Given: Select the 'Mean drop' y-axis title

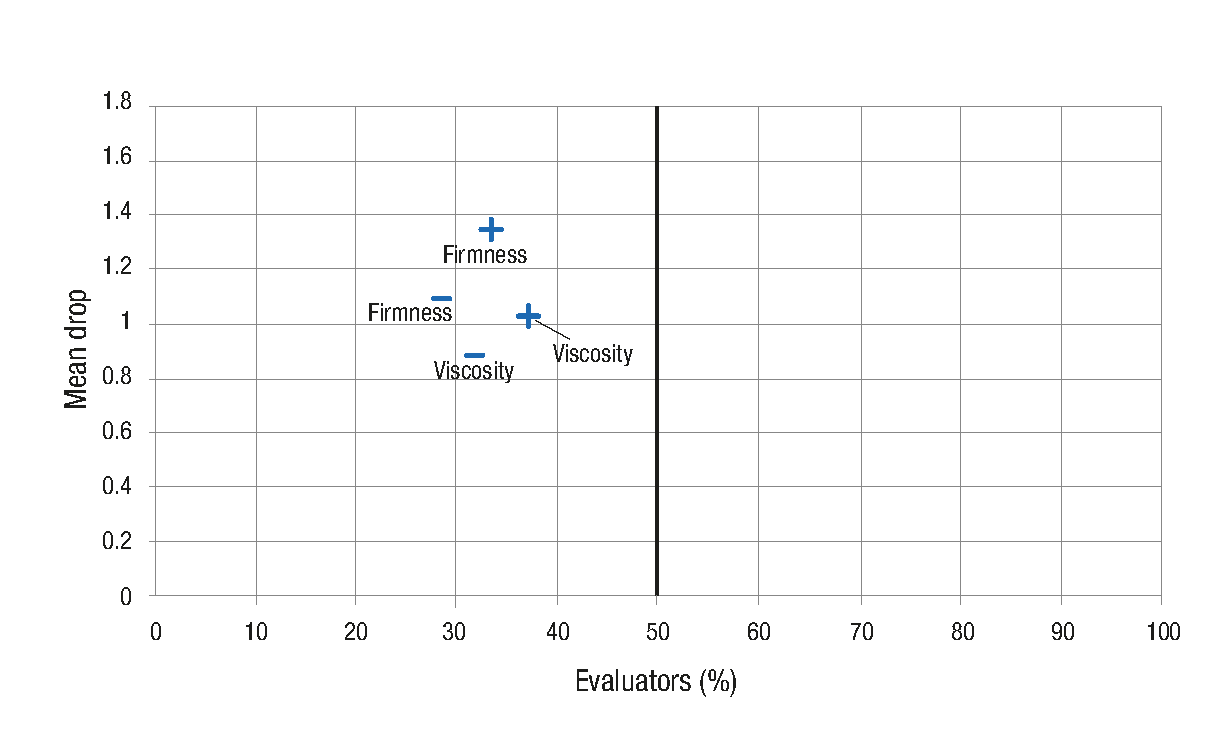Looking at the screenshot, I should [x=77, y=350].
